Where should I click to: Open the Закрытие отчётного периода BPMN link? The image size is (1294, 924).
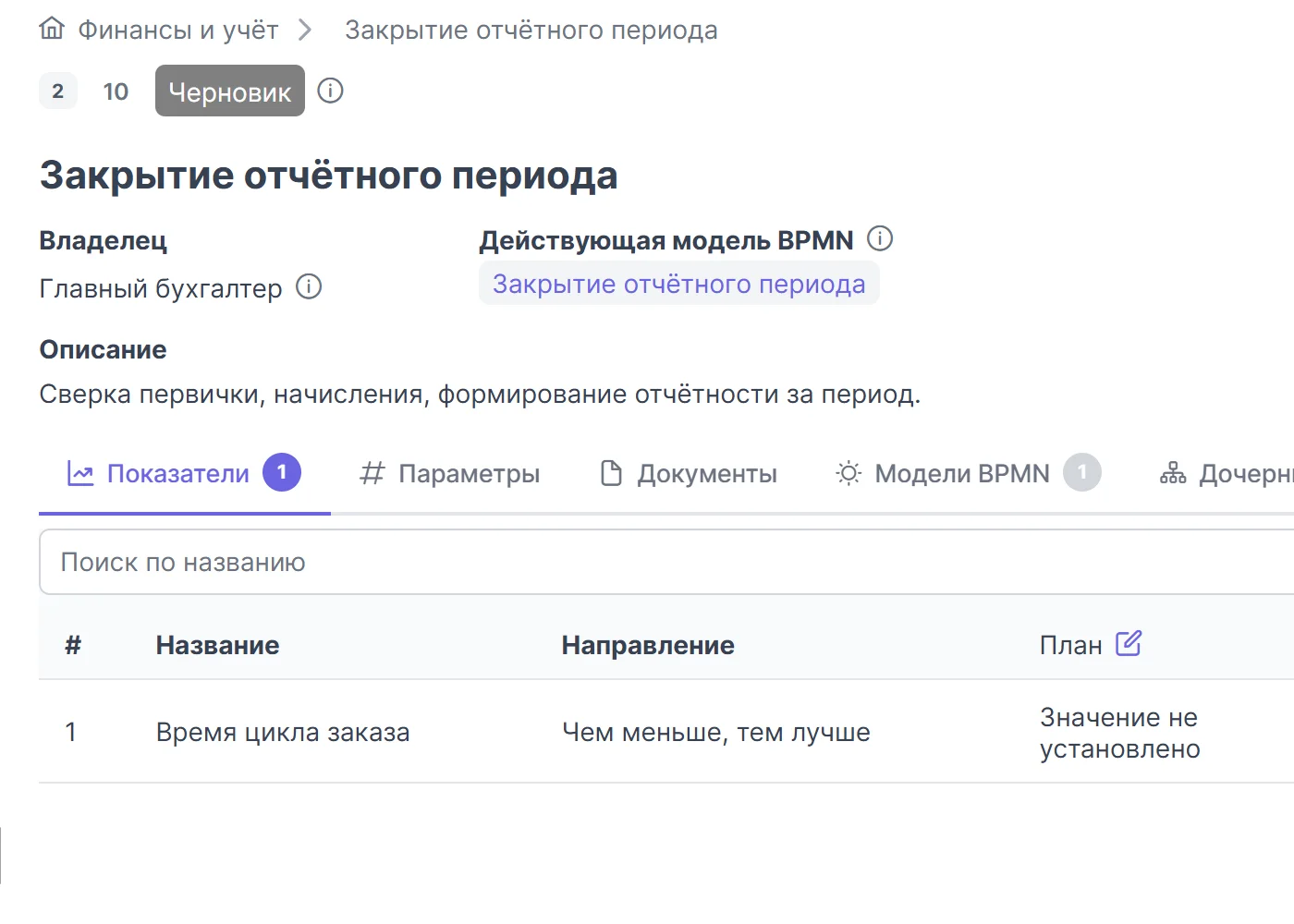pyautogui.click(x=679, y=284)
